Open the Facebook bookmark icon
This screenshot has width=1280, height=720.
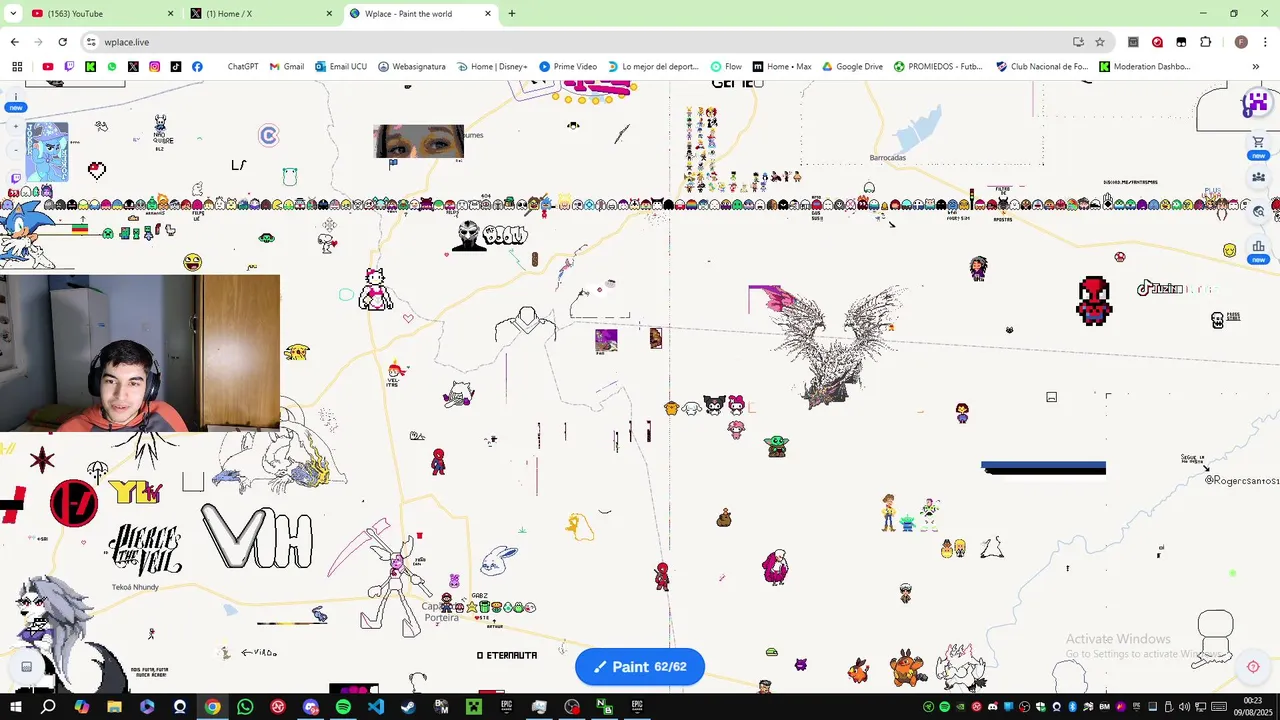tap(197, 67)
